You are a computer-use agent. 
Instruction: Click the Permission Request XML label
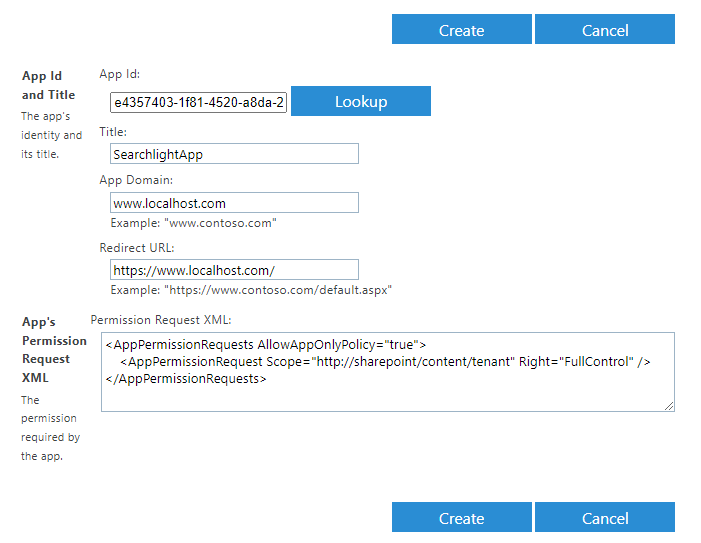(161, 320)
